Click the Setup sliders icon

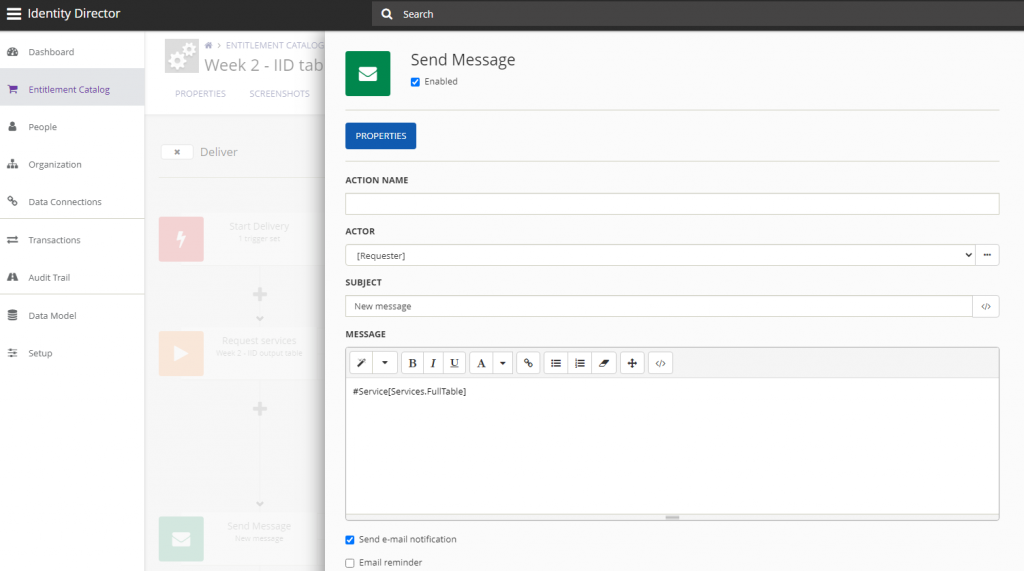(12, 353)
